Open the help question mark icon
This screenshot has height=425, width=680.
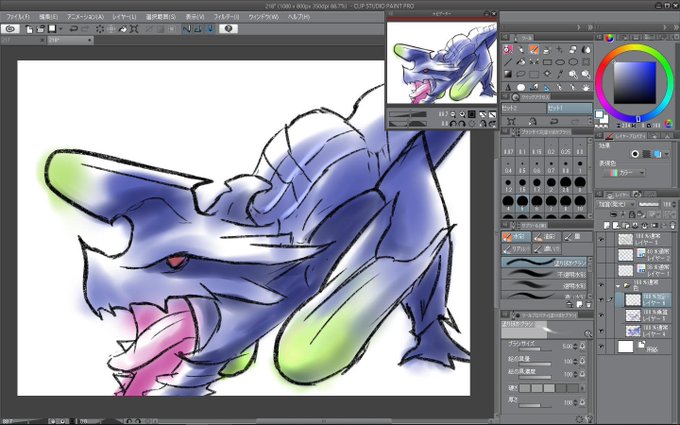pos(229,29)
